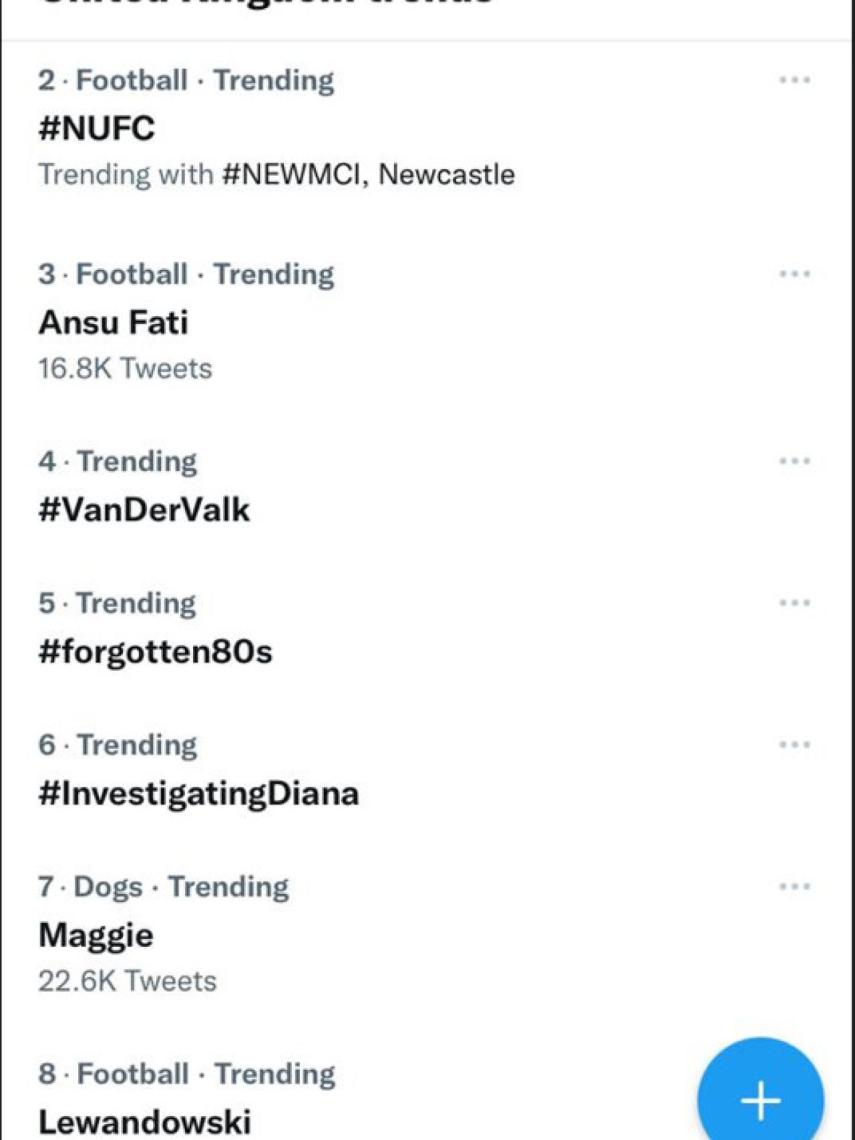This screenshot has width=855, height=1140.
Task: Open more options for #forgotten80s trend
Action: pos(794,603)
